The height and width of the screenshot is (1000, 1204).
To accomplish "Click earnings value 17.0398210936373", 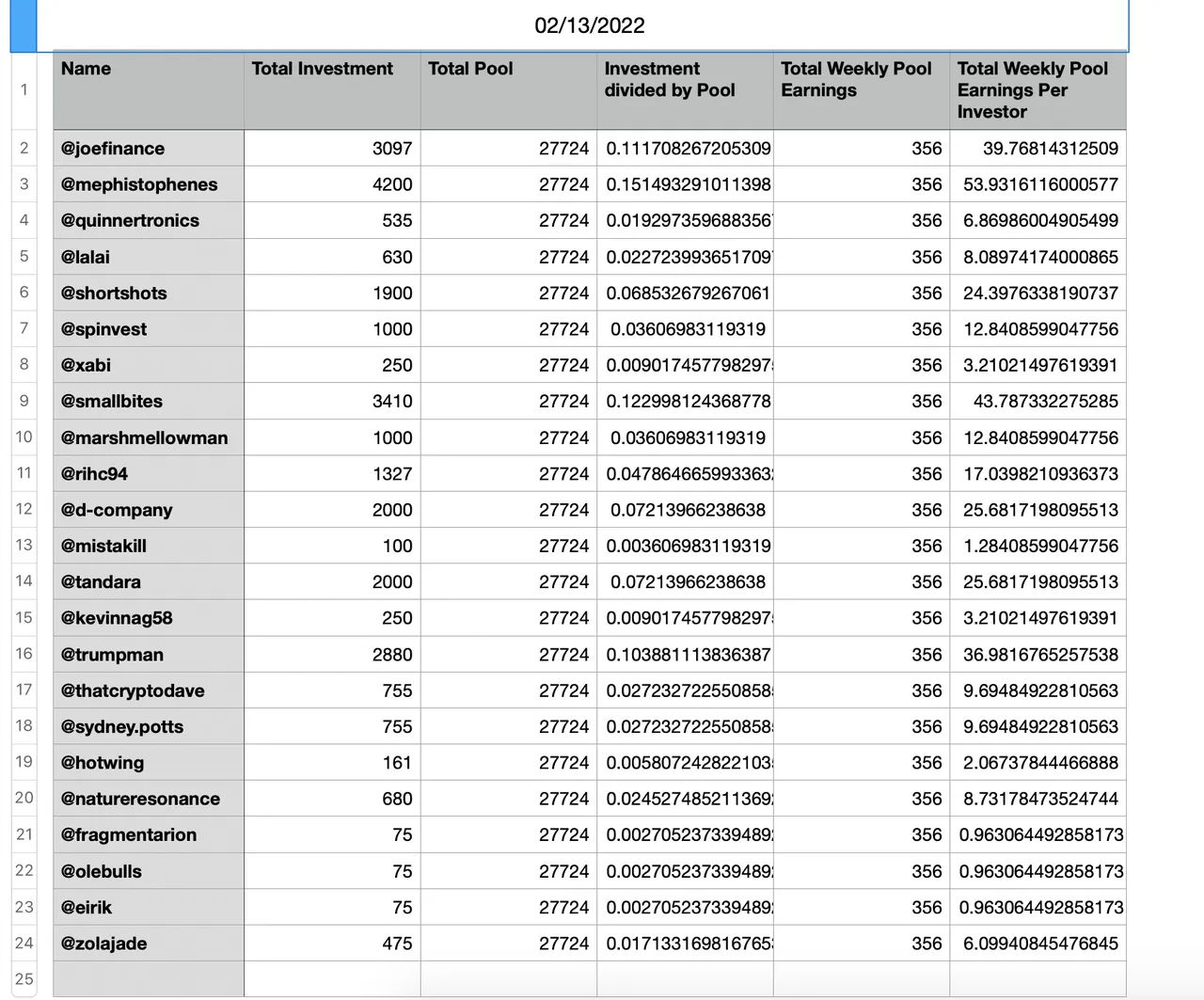I will pyautogui.click(x=1038, y=473).
